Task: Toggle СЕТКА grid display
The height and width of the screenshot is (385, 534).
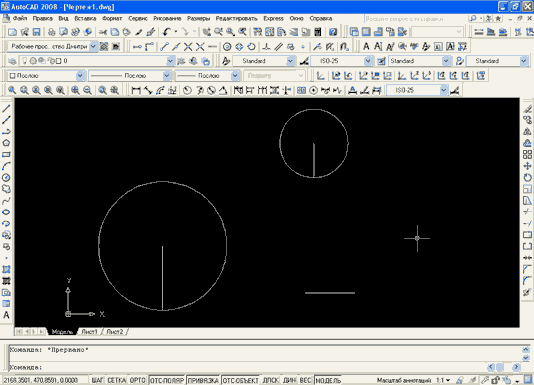Action: pos(116,380)
